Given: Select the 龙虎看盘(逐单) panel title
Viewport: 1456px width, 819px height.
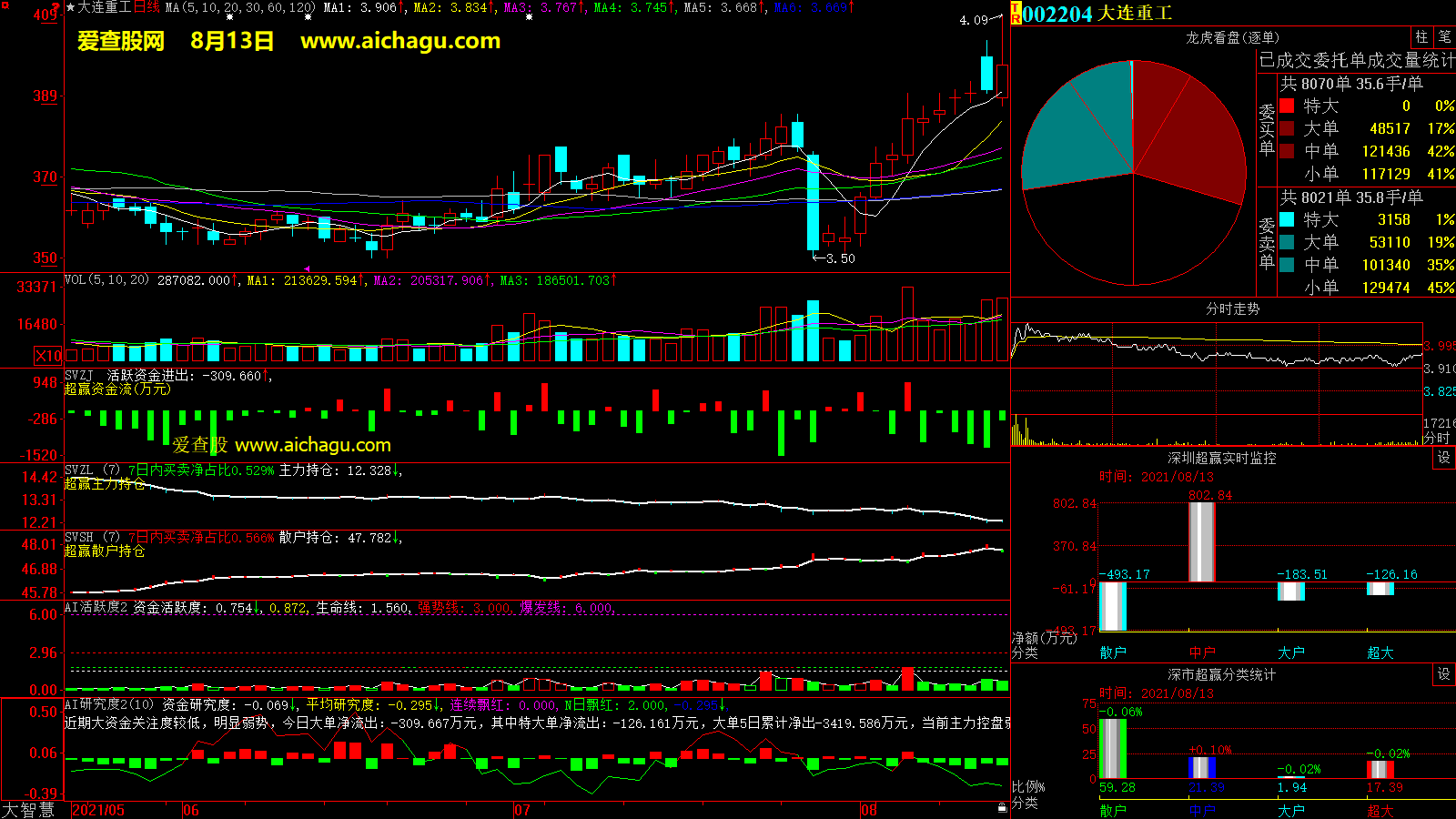Looking at the screenshot, I should 1232,37.
